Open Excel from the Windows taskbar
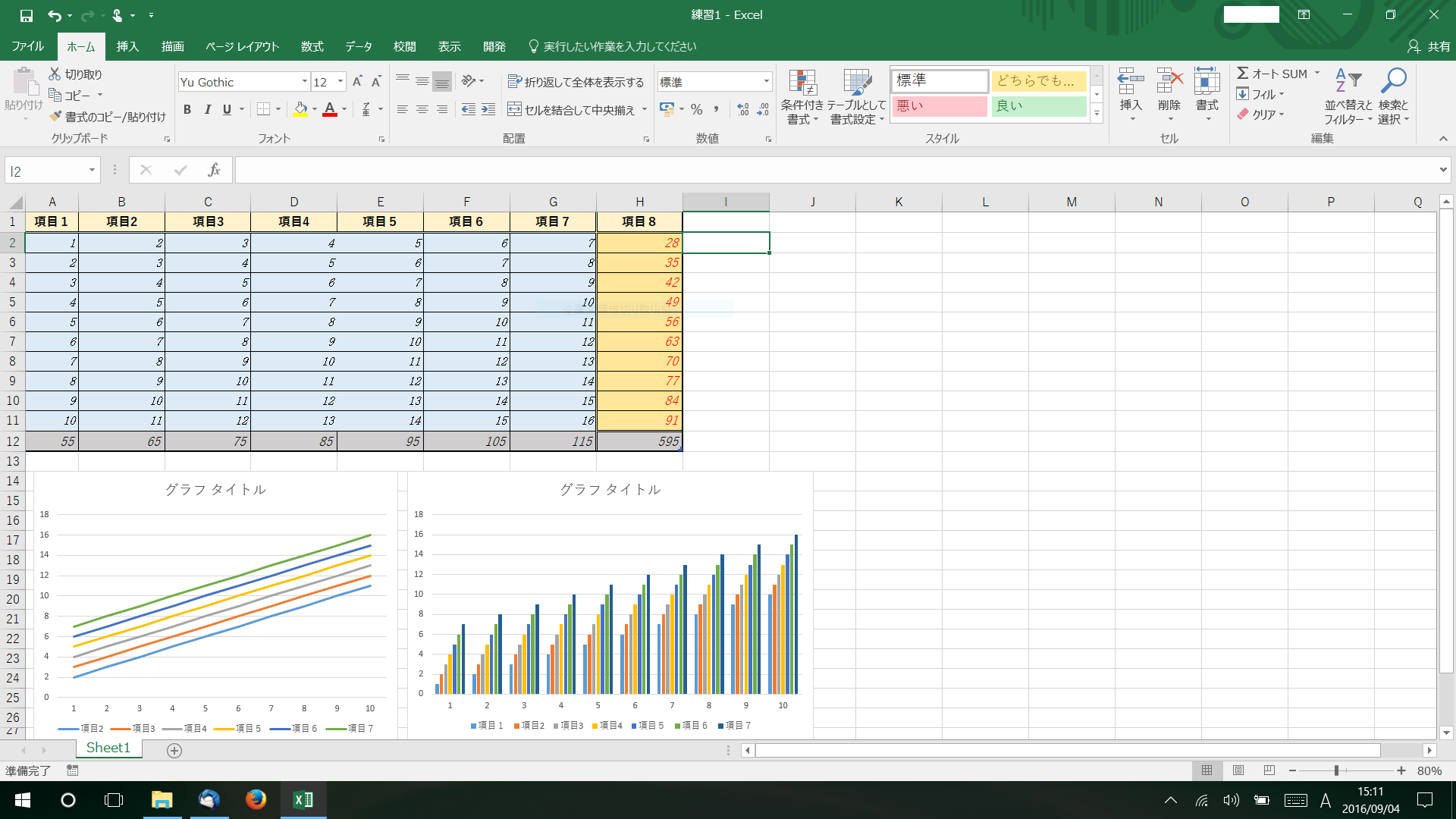The image size is (1456, 819). (x=303, y=800)
